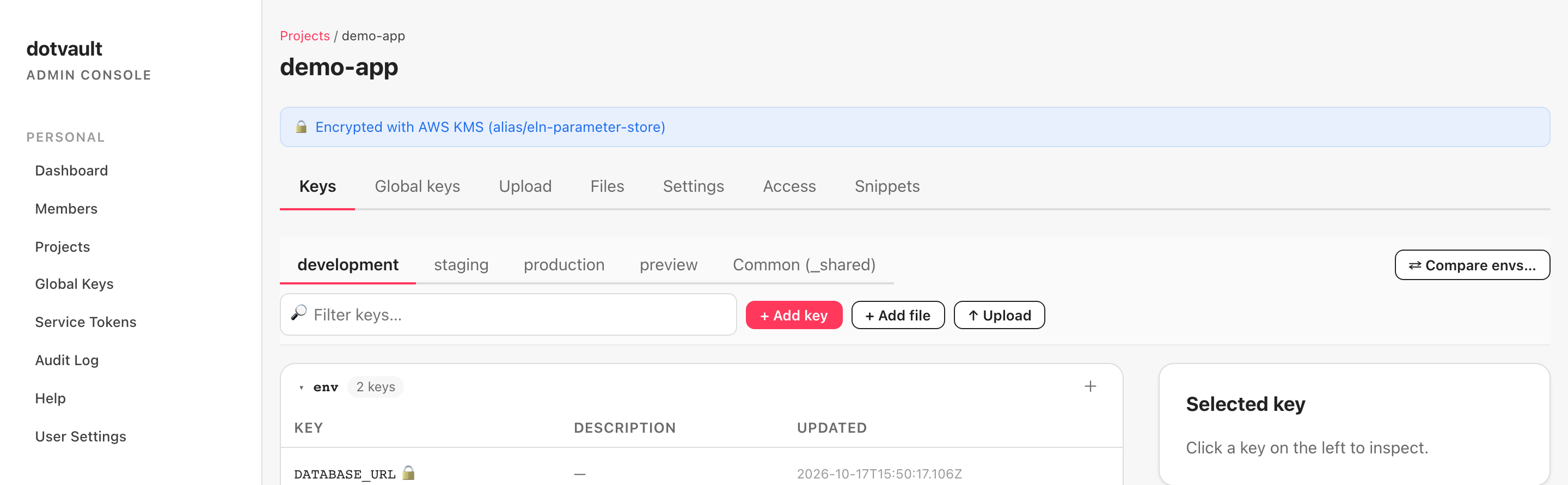Switch to the Global keys tab

417,186
